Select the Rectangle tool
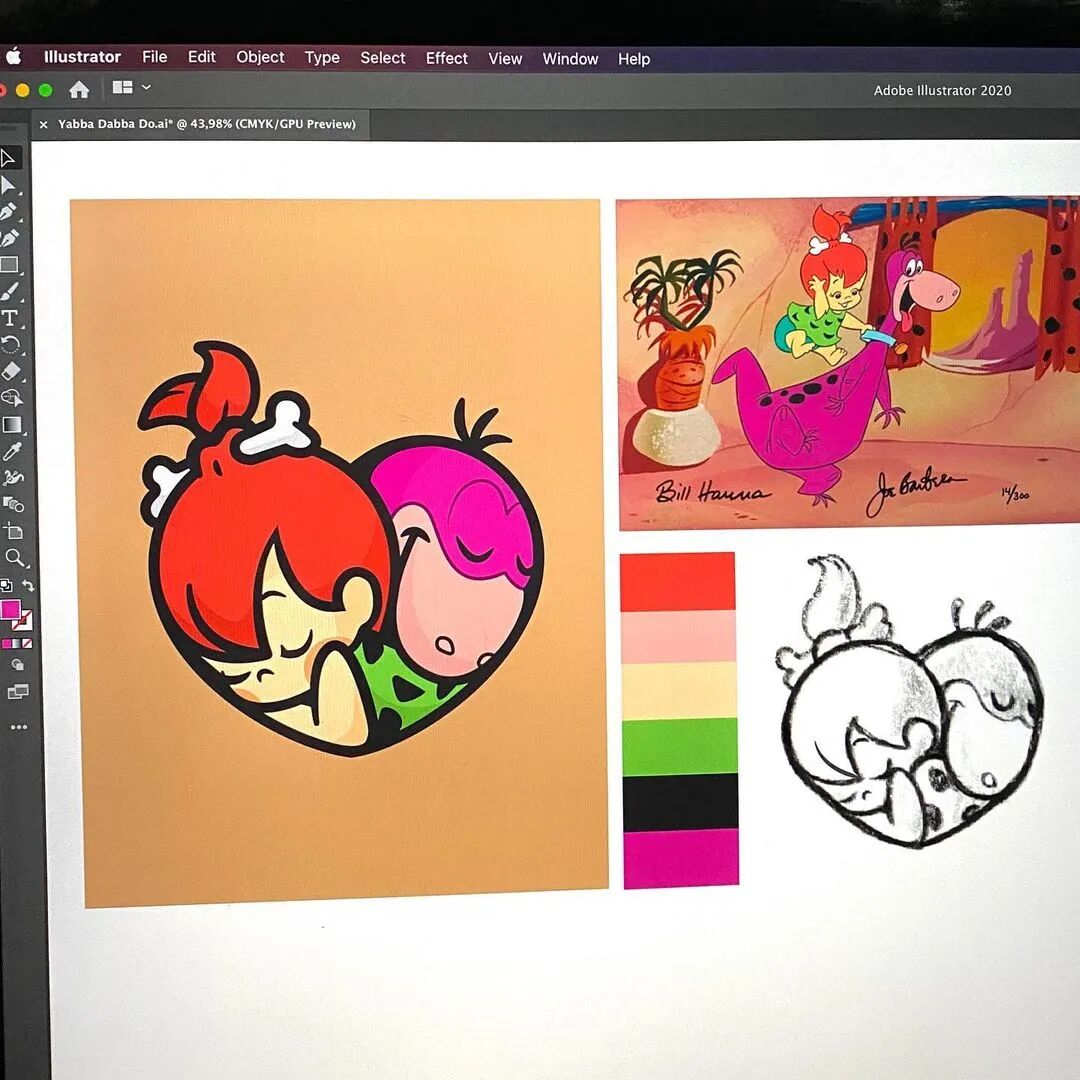Viewport: 1080px width, 1080px height. 9,264
